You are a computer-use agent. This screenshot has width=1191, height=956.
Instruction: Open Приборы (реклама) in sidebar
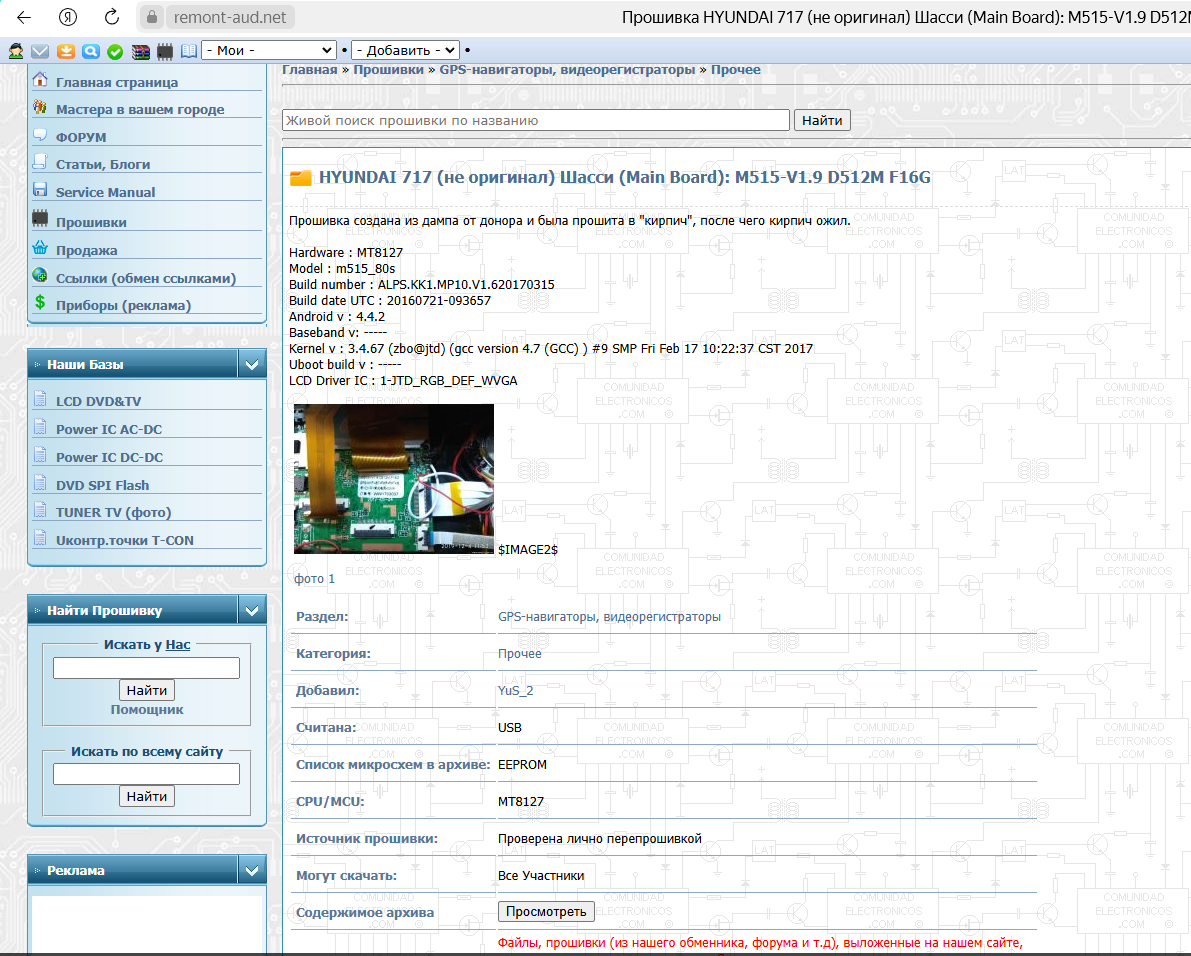click(123, 306)
